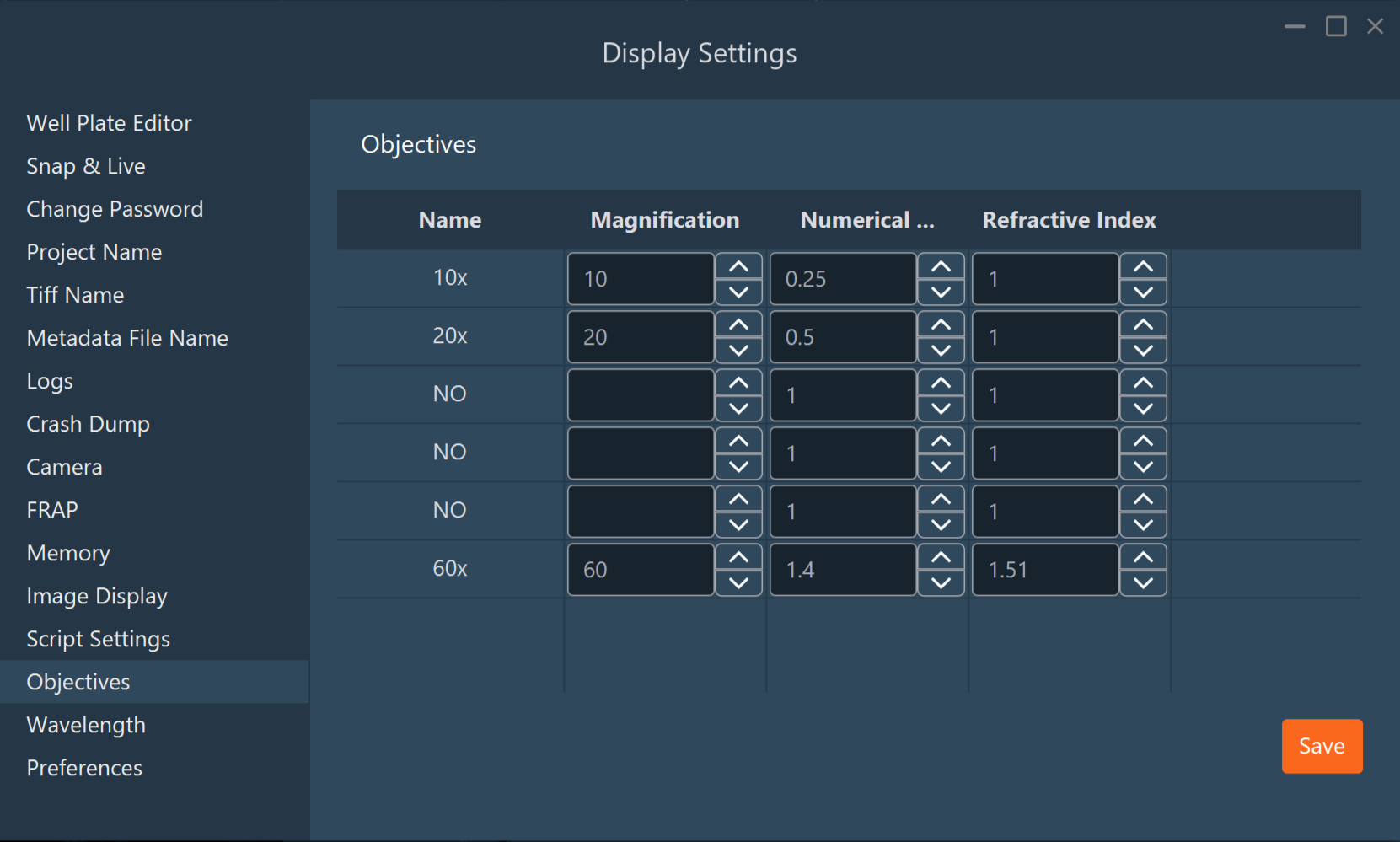Open the Crash Dump settings
Screen dimensions: 1400x842
[x=88, y=423]
